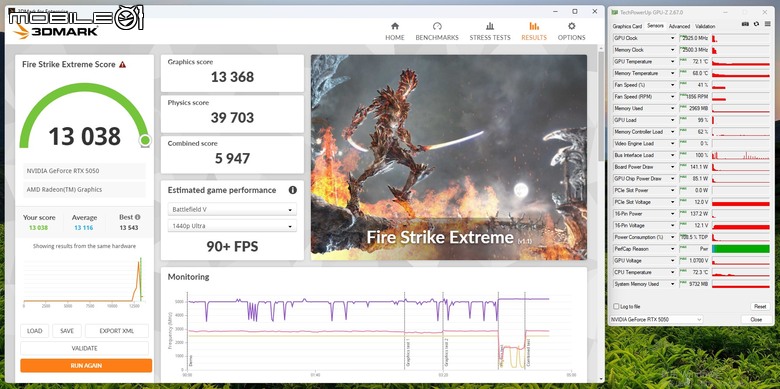
Task: Click the NVIDIA GeForce RTX 5050 hardware label
Action: tap(85, 171)
